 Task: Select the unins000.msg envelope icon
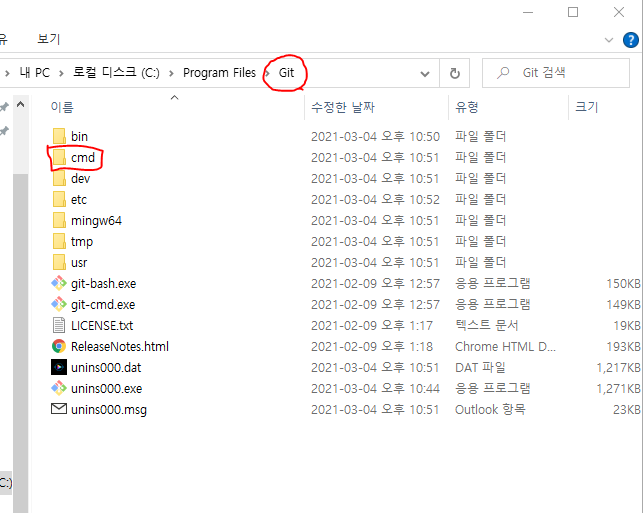click(59, 409)
